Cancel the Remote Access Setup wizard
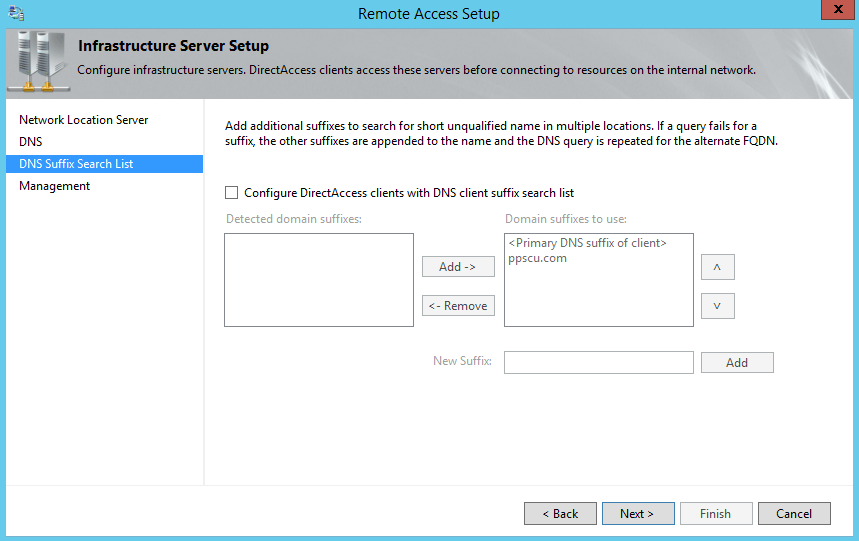 794,514
